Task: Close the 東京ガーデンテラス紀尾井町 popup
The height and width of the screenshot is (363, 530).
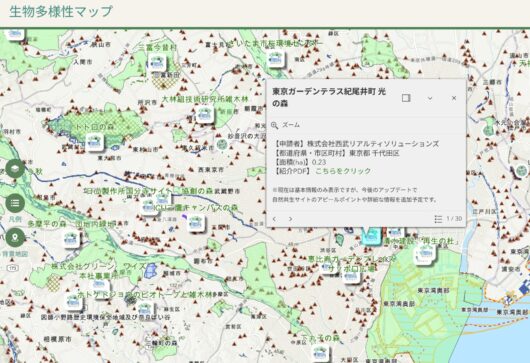Action: click(454, 98)
